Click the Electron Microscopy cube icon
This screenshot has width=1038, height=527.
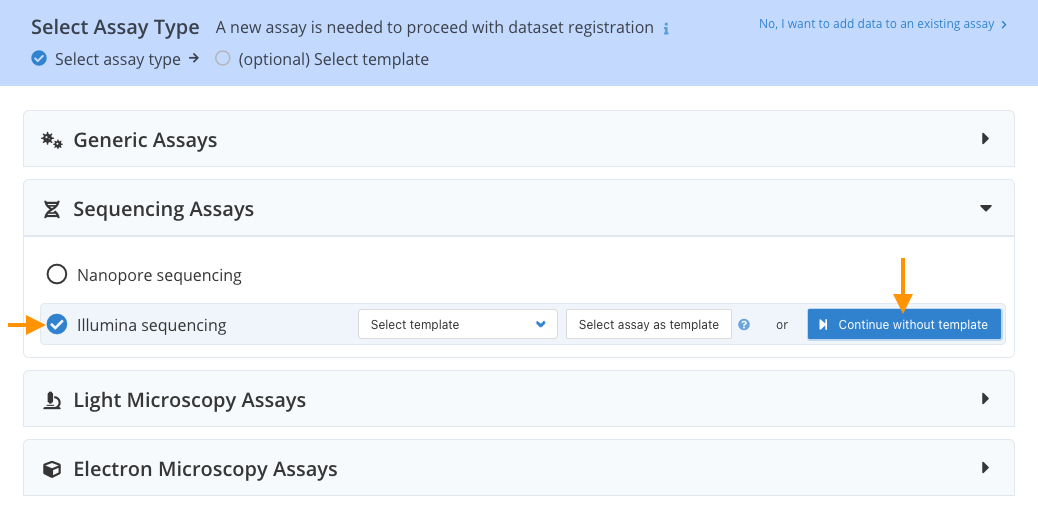coord(52,469)
